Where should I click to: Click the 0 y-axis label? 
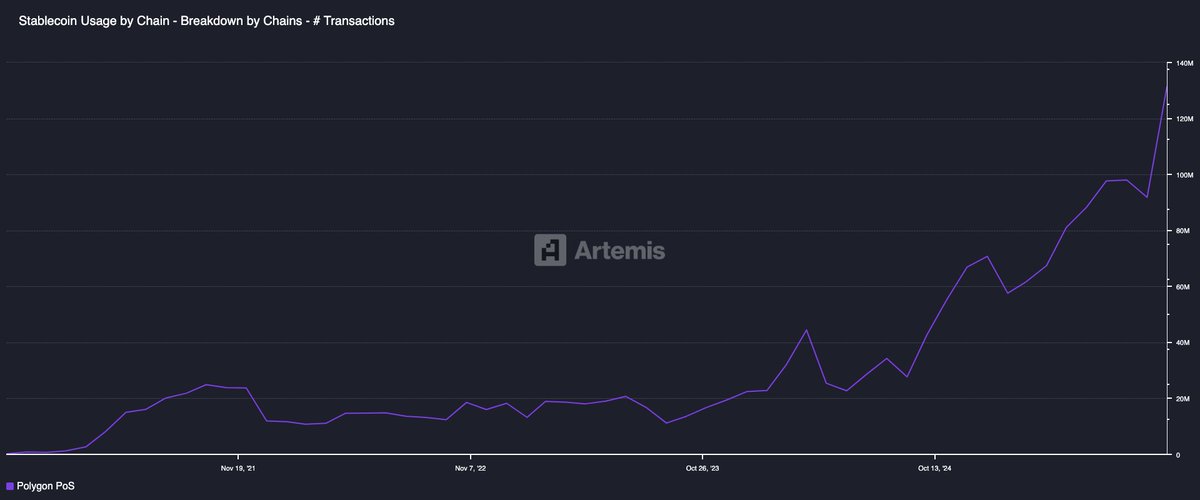coord(1178,455)
